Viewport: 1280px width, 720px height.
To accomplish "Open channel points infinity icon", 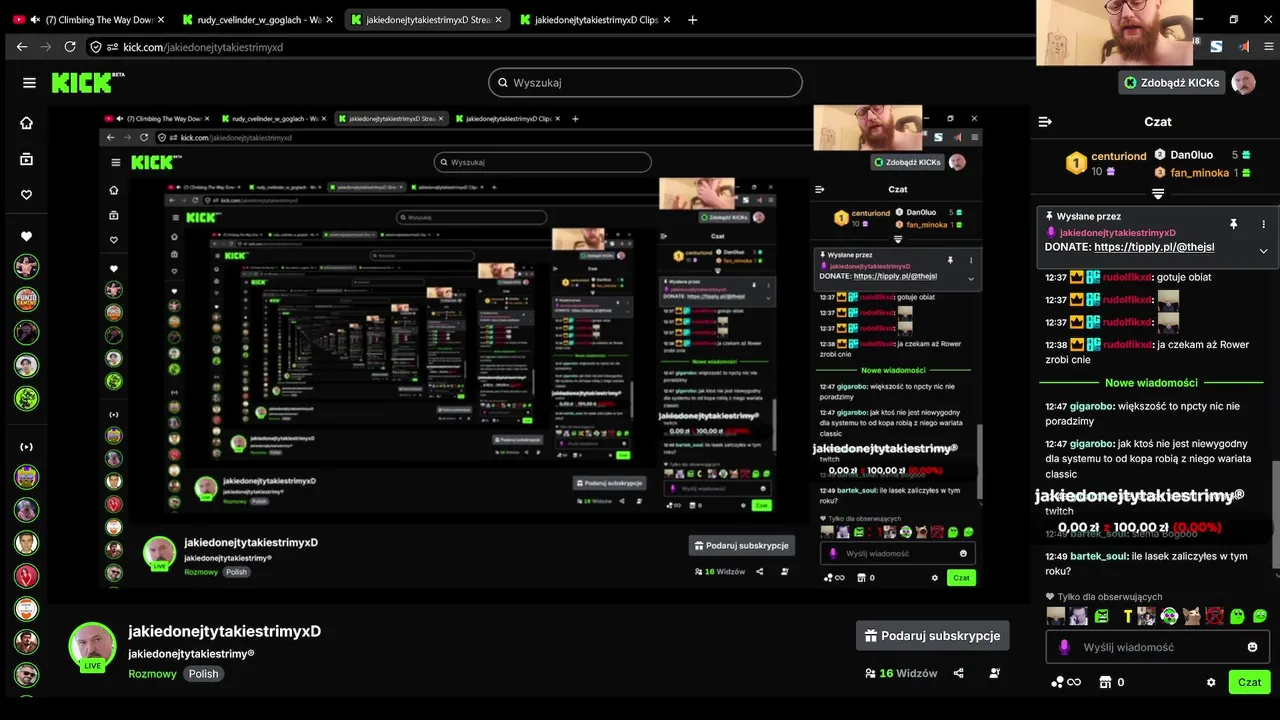I will click(1066, 682).
